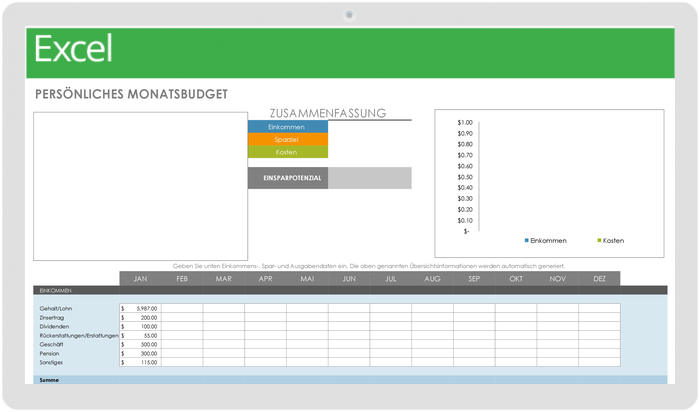This screenshot has height=412, width=700.
Task: Click the grey Einsparpotenzial value field
Action: click(x=370, y=178)
